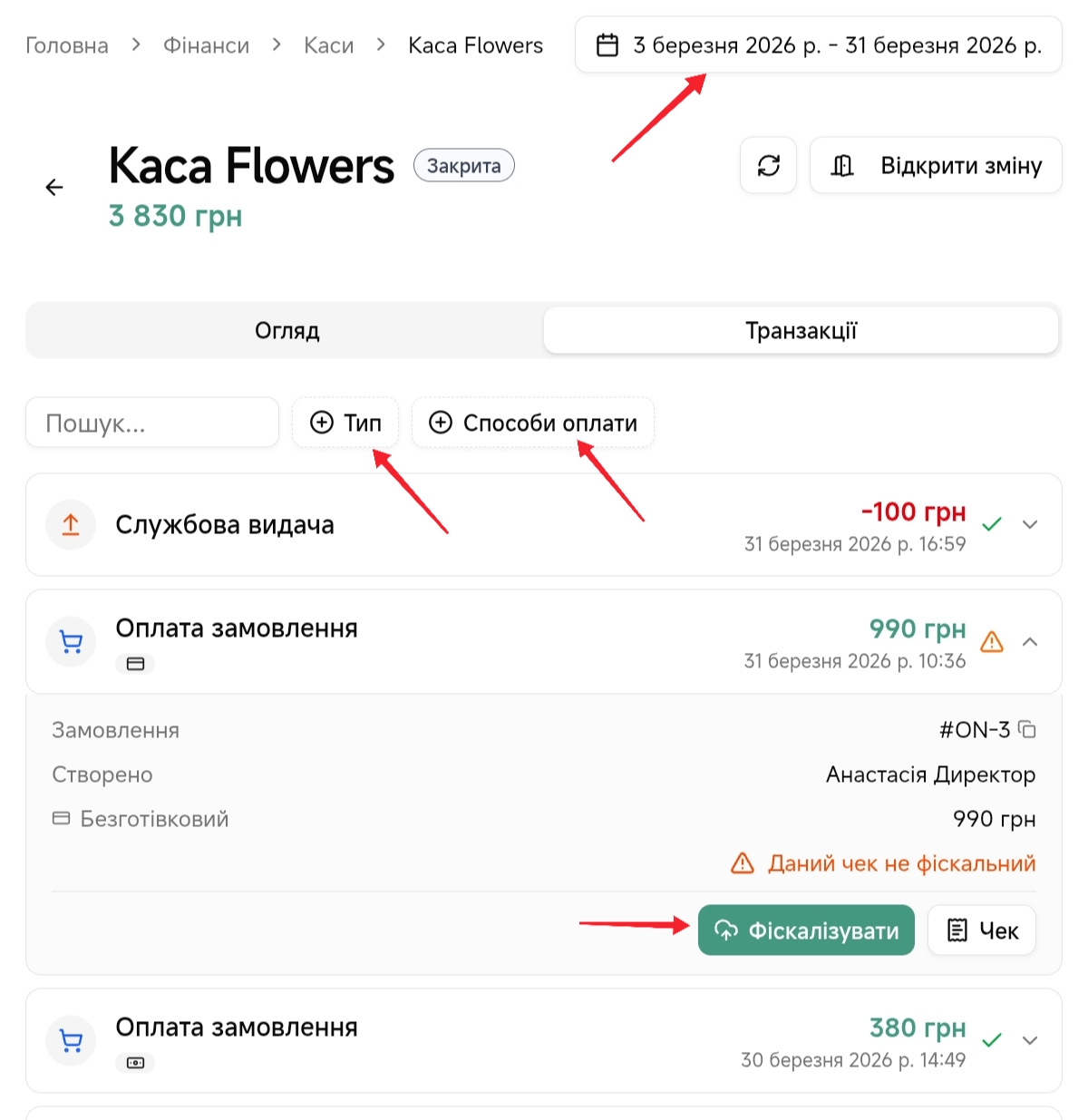Select the Транзакції tab
The width and height of the screenshot is (1088, 1120).
801,331
